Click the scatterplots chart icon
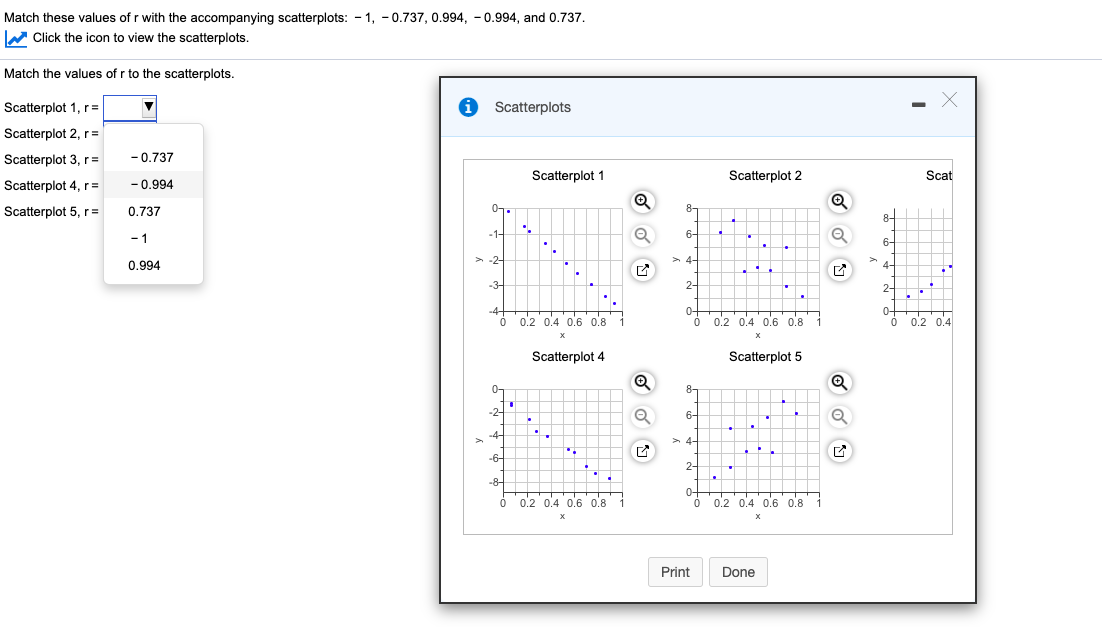1102x627 pixels. point(15,39)
